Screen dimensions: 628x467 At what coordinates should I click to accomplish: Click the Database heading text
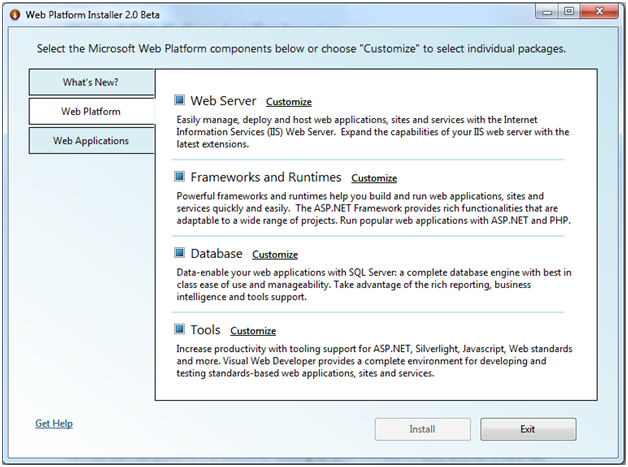click(x=216, y=254)
